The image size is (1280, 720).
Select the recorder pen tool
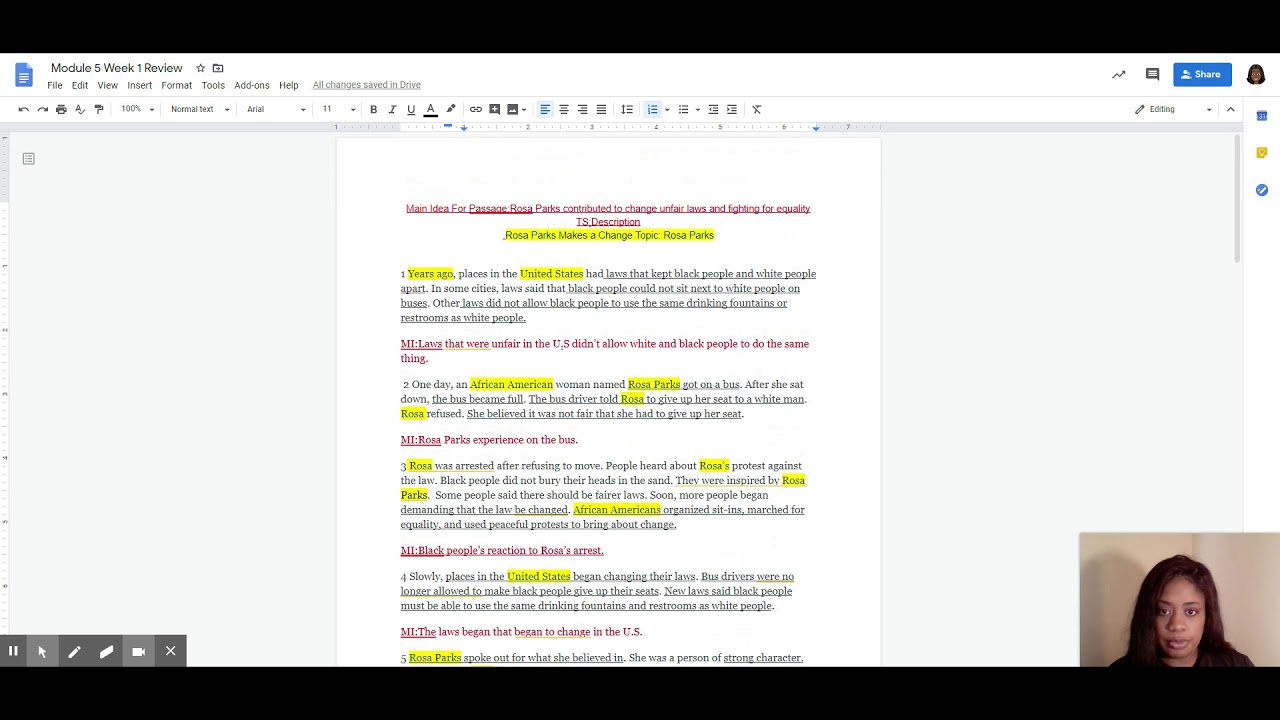point(74,651)
